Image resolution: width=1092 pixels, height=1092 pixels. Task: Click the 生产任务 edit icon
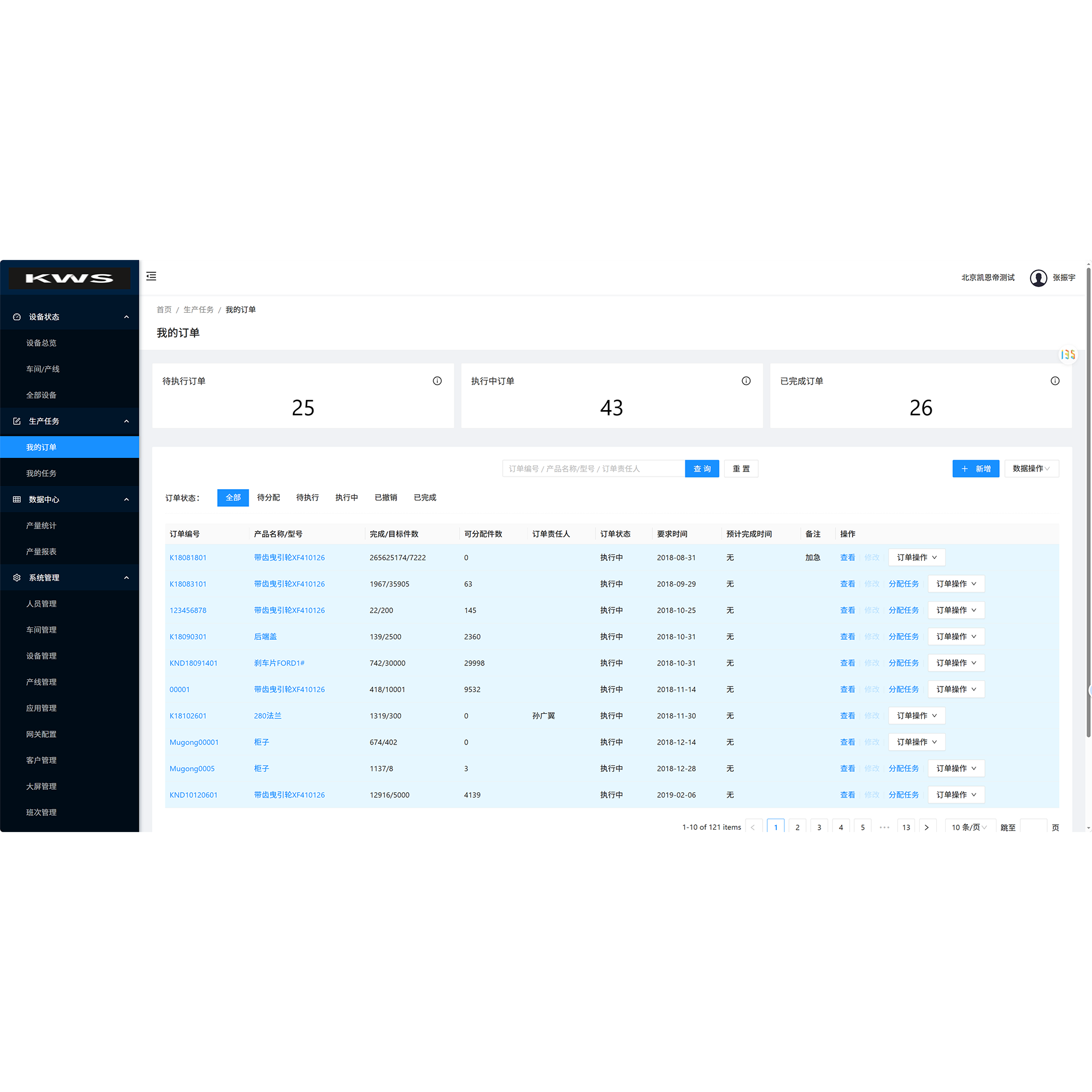coord(17,421)
